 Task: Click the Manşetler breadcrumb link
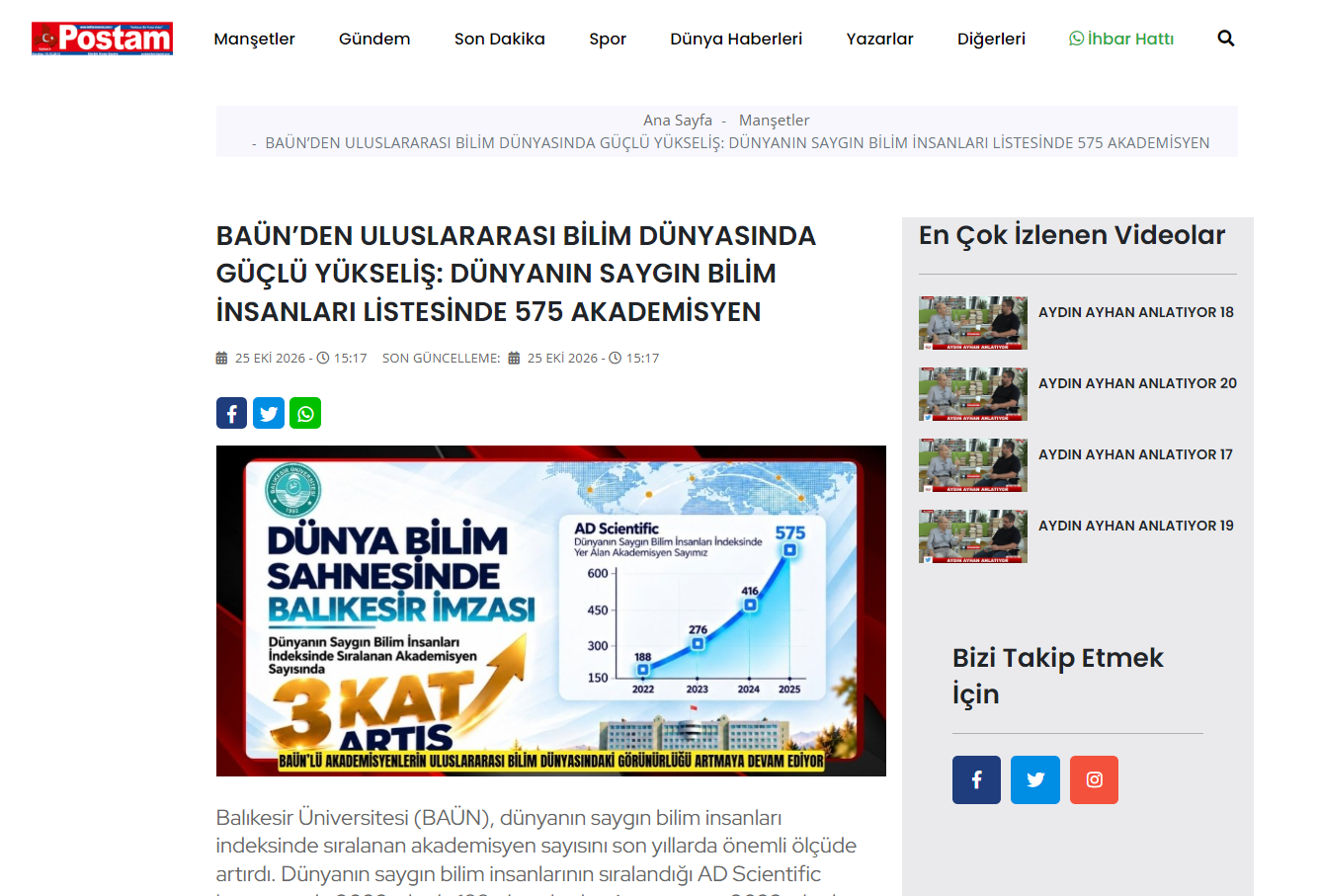[775, 120]
